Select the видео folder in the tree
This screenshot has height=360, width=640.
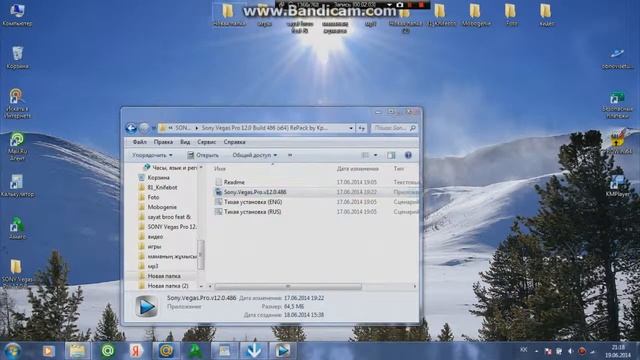[155, 236]
